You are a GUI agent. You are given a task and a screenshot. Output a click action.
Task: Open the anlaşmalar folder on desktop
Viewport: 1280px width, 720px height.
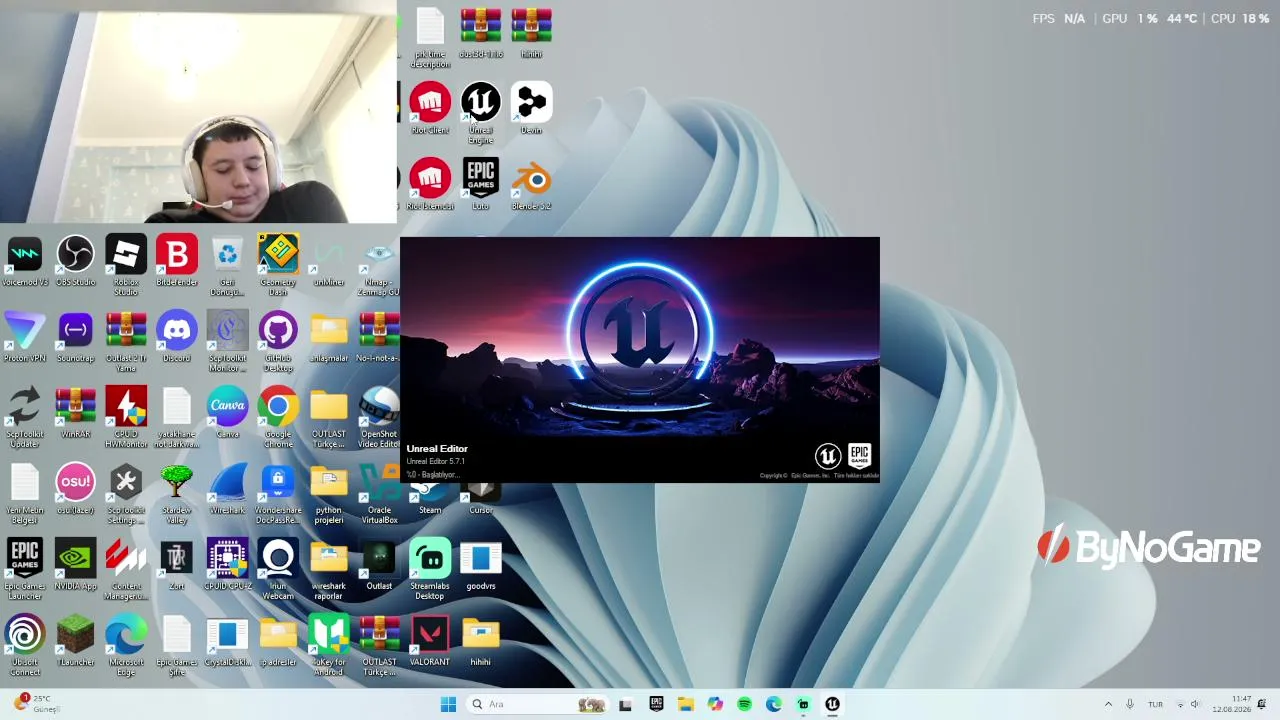329,338
